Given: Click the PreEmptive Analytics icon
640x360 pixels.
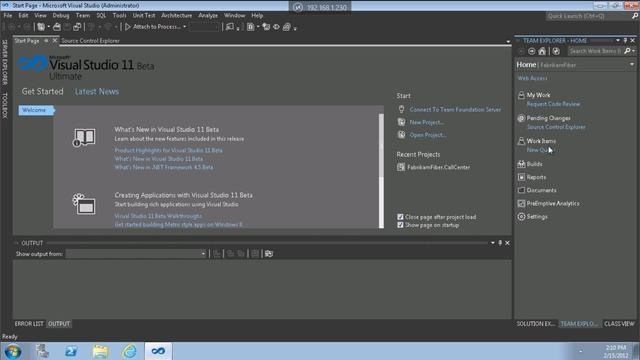Looking at the screenshot, I should point(521,203).
